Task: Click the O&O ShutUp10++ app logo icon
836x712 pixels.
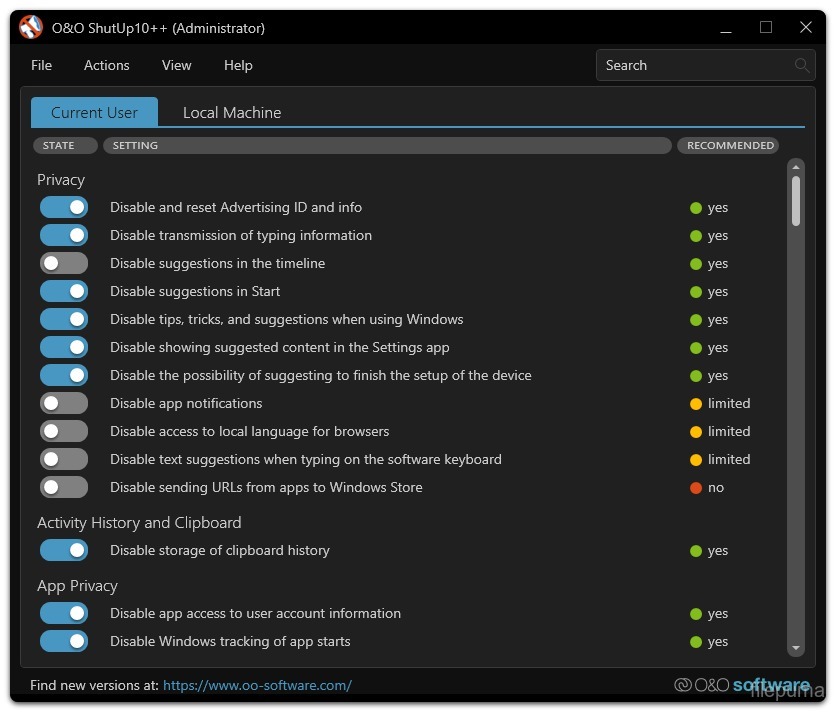Action: tap(31, 28)
